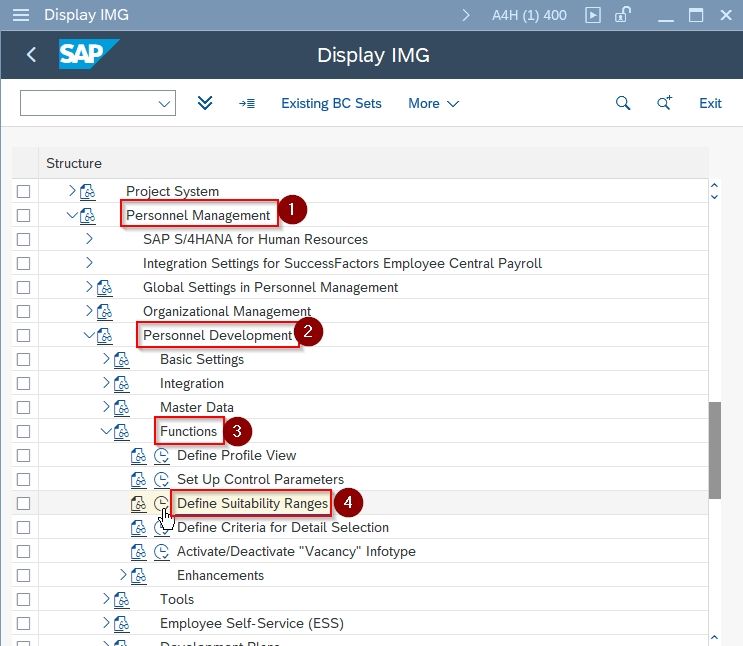
Task: Tick the checkbox for Project System row
Action: click(x=23, y=191)
